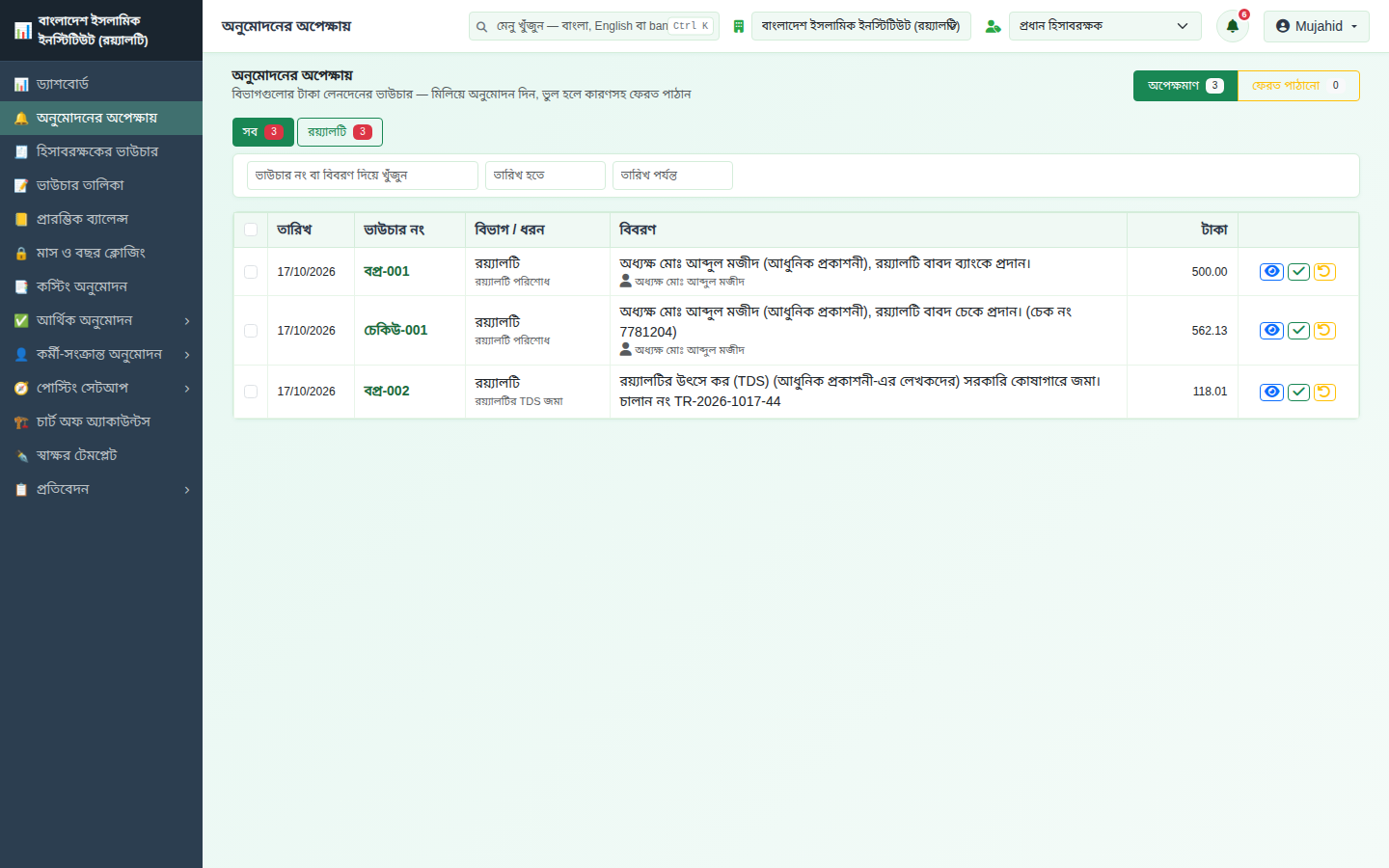Image resolution: width=1389 pixels, height=868 pixels.
Task: Open চার্ট অফ অ্যাকাউন্টস in sidebar
Action: click(101, 421)
